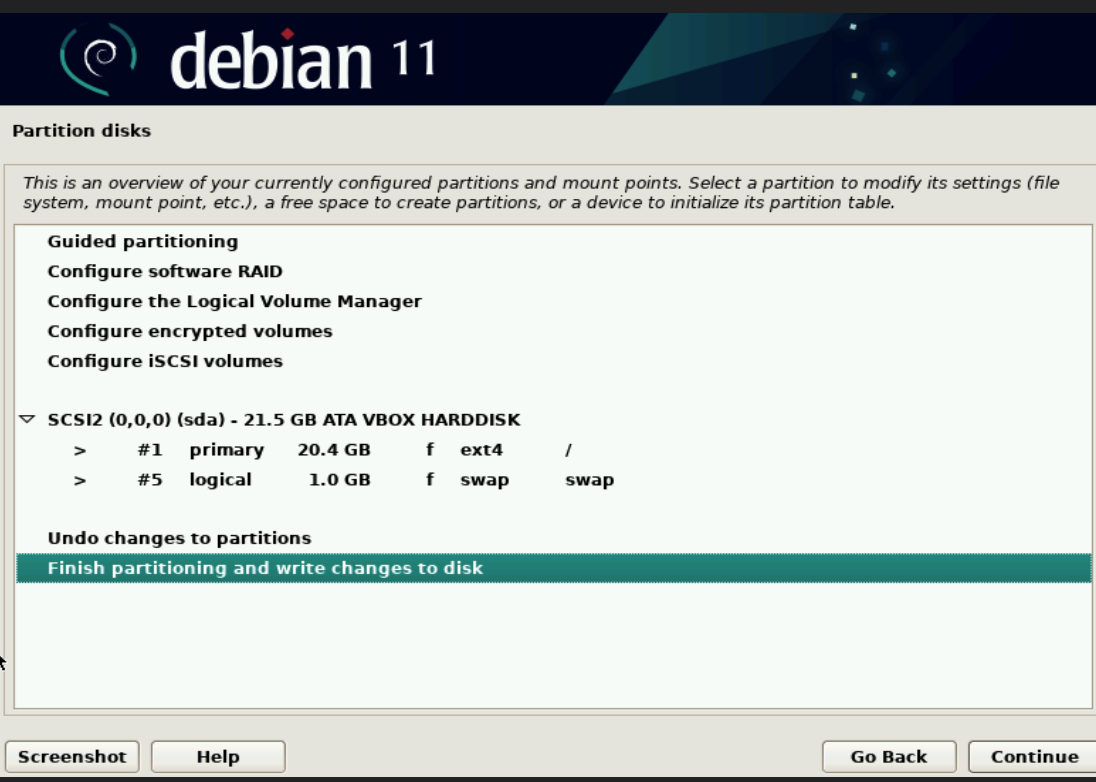The image size is (1096, 782).
Task: Select Guided partitioning option
Action: tap(142, 241)
